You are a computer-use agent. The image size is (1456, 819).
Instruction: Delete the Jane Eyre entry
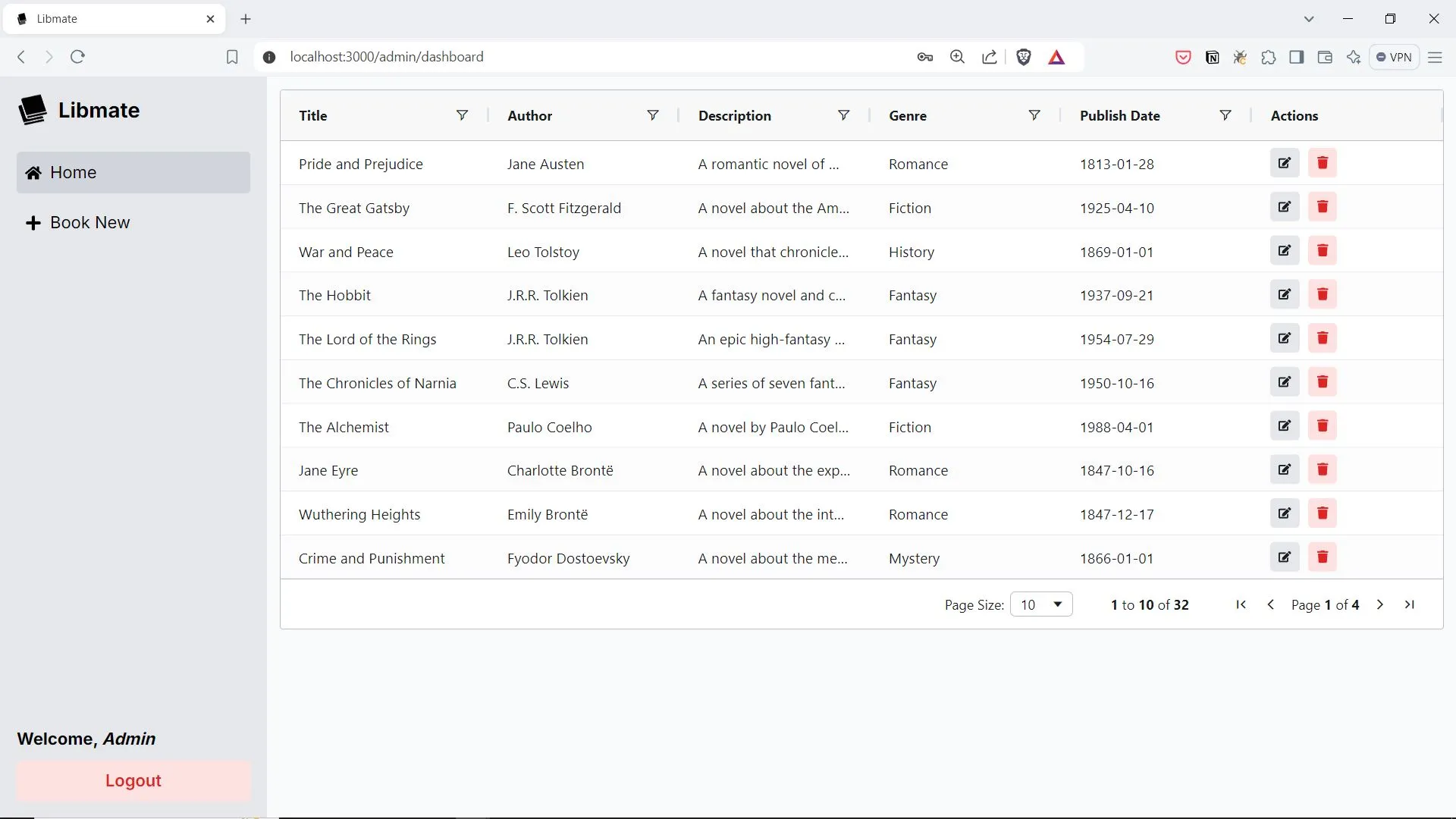coord(1323,469)
